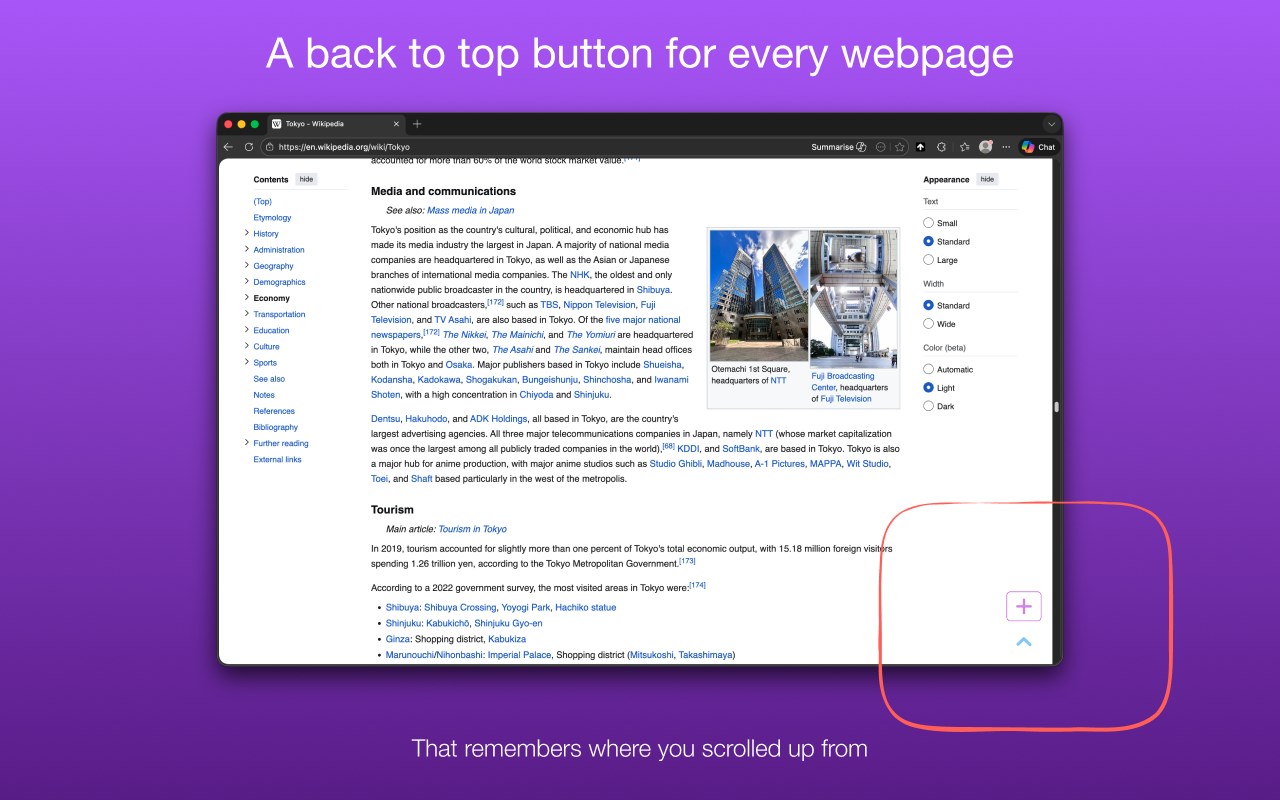Select Large text size
Screen dimensions: 1280x800
pyautogui.click(x=928, y=260)
